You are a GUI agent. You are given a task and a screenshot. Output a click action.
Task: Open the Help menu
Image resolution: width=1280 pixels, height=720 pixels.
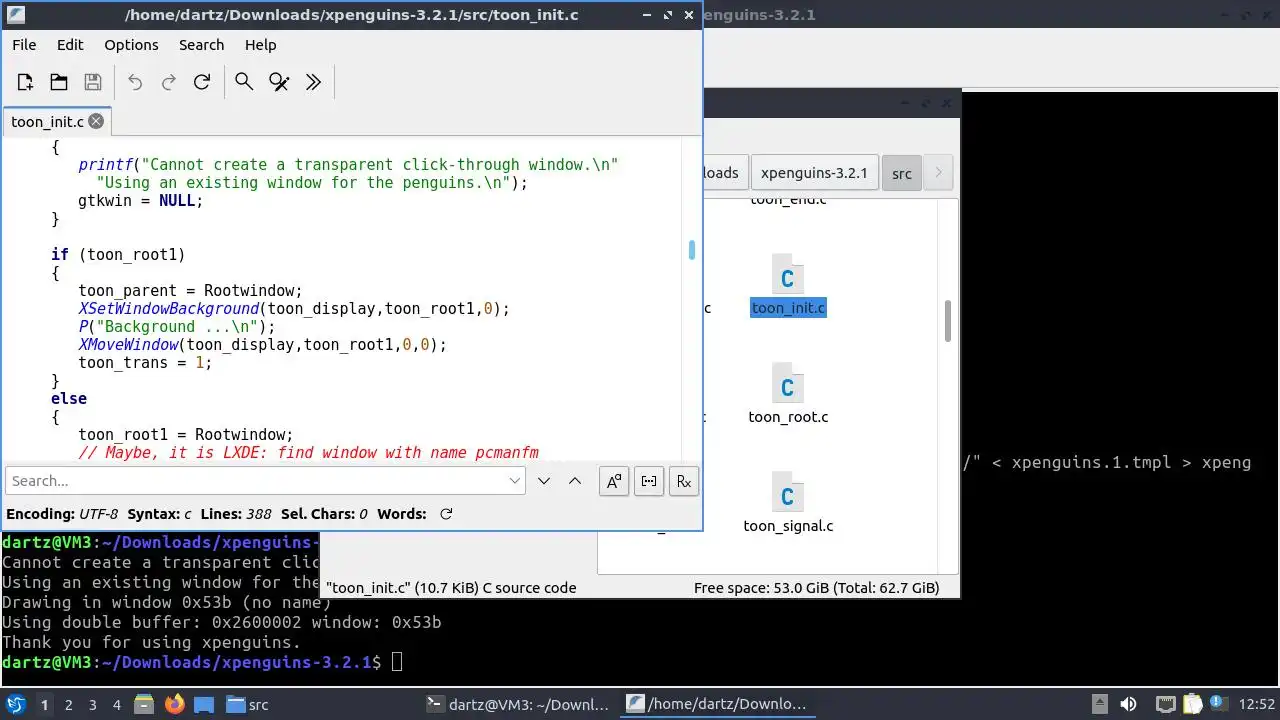click(260, 45)
